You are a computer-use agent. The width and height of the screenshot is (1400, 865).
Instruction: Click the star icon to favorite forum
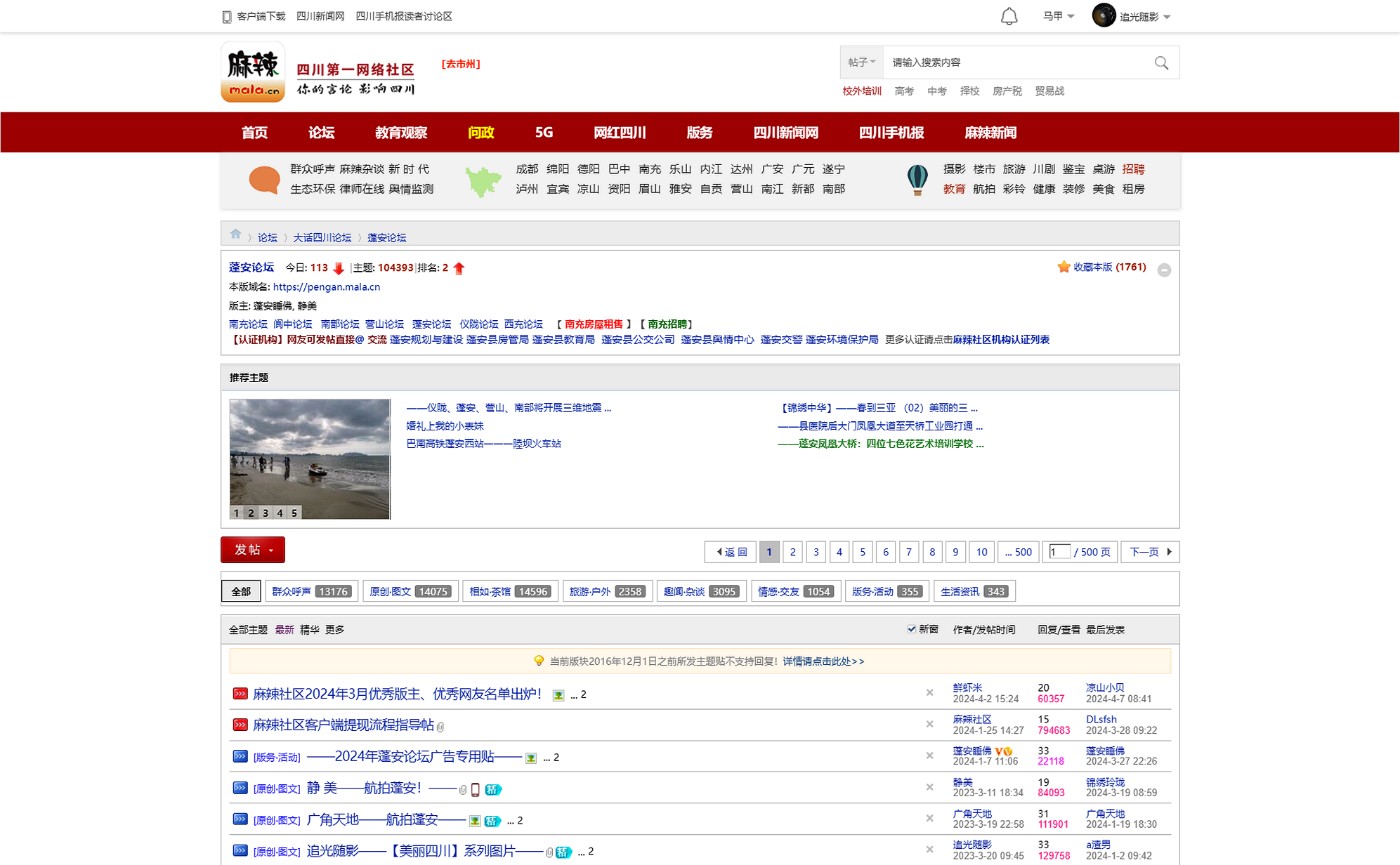coord(1063,267)
